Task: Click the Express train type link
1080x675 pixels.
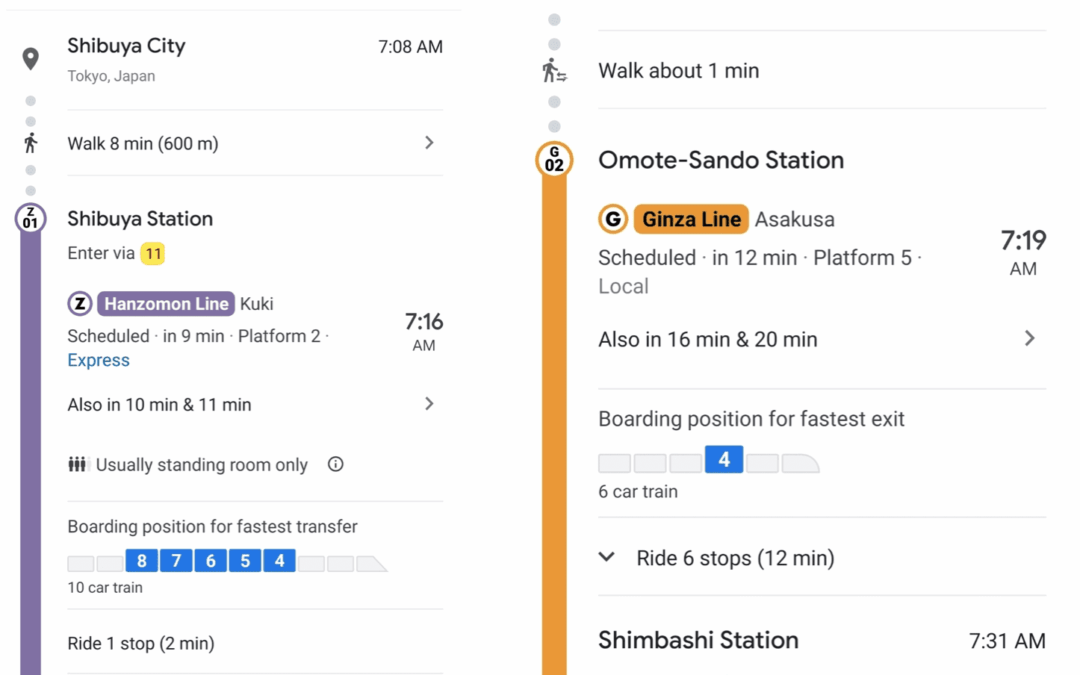Action: click(98, 360)
